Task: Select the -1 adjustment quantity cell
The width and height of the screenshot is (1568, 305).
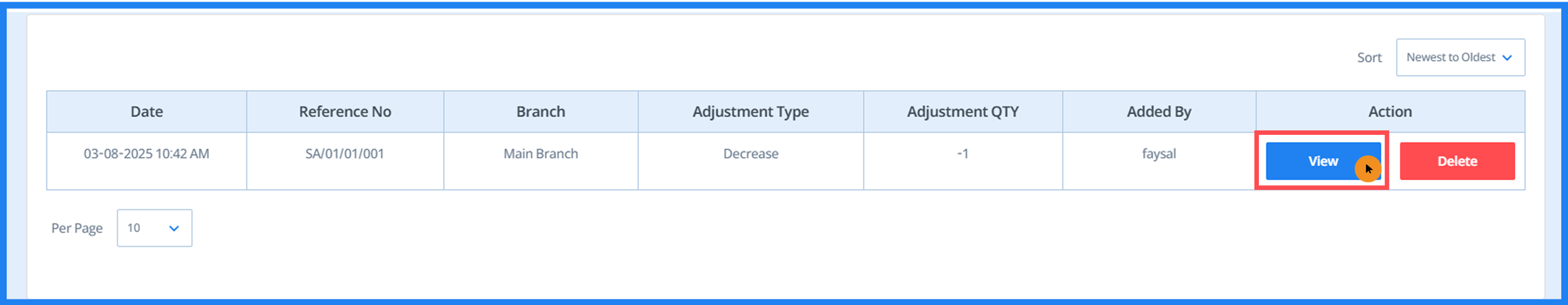Action: pos(962,154)
